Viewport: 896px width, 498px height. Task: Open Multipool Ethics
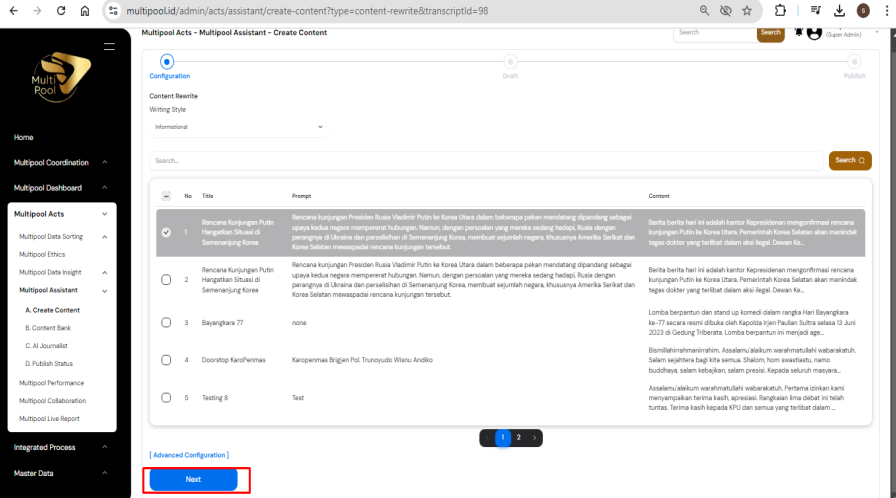click(42, 255)
